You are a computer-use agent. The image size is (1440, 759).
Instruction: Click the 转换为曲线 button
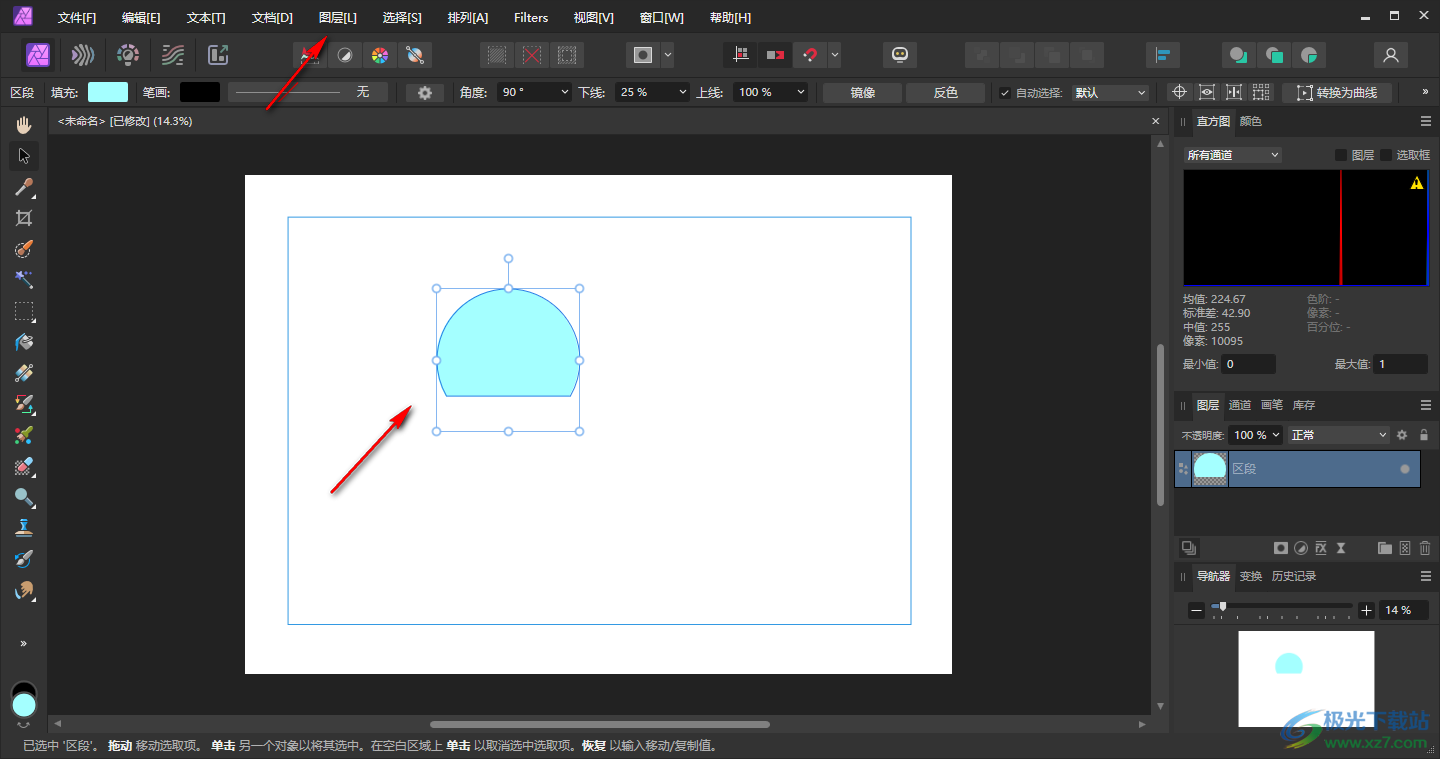pyautogui.click(x=1337, y=93)
